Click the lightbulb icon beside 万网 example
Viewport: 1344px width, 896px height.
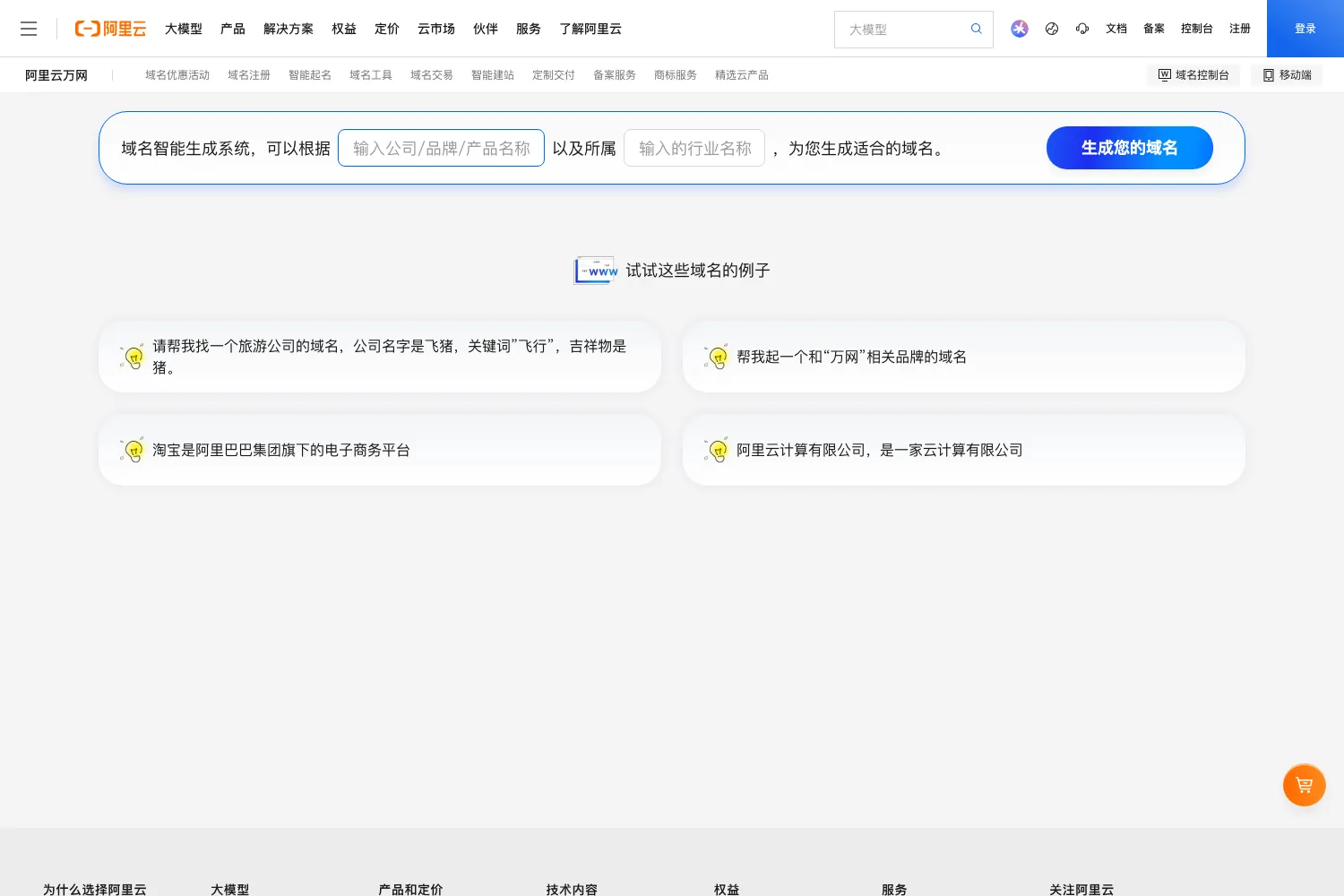717,357
